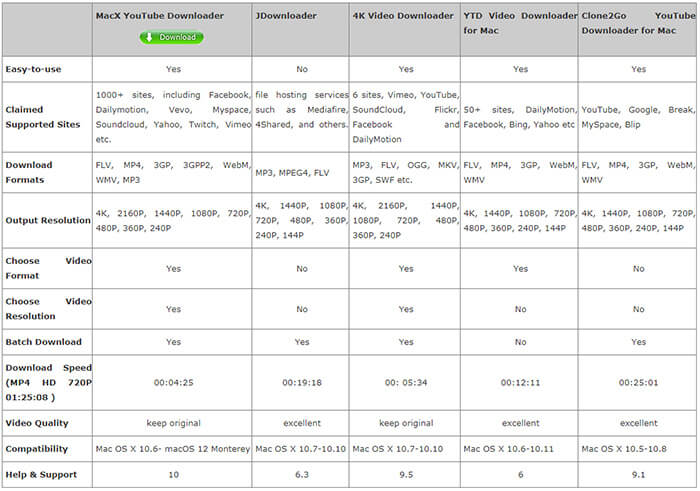
Task: Click the Claimed Supported Sites row label
Action: [x=43, y=117]
